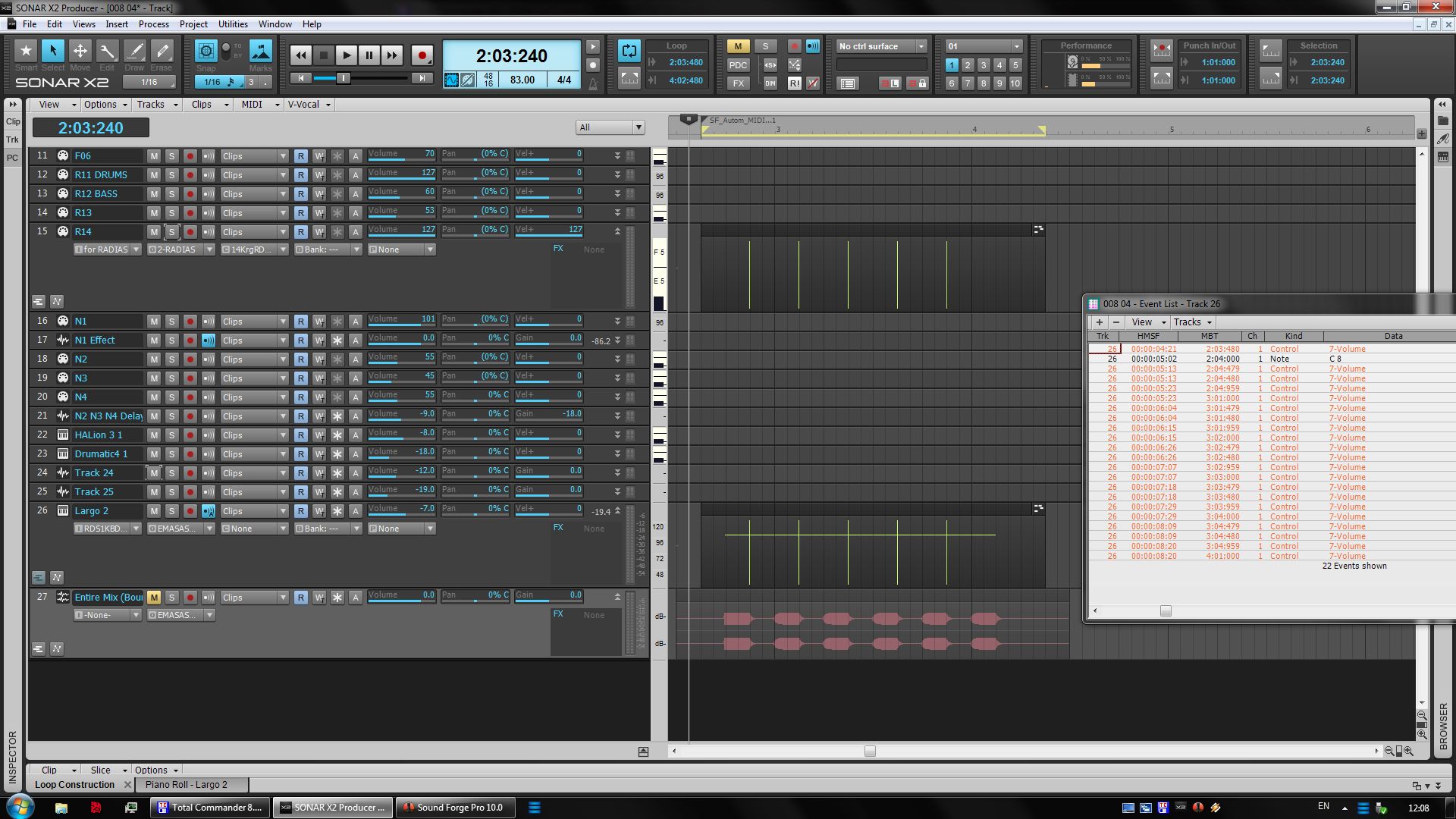The width and height of the screenshot is (1456, 819).
Task: Open Track view MIDI menu
Action: (260, 105)
